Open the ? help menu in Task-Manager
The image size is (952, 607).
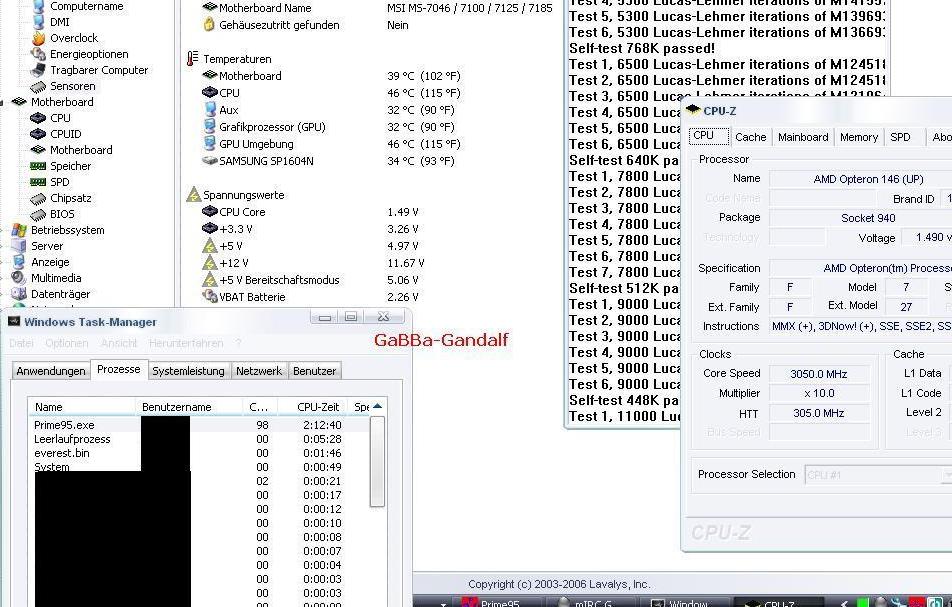[x=239, y=343]
